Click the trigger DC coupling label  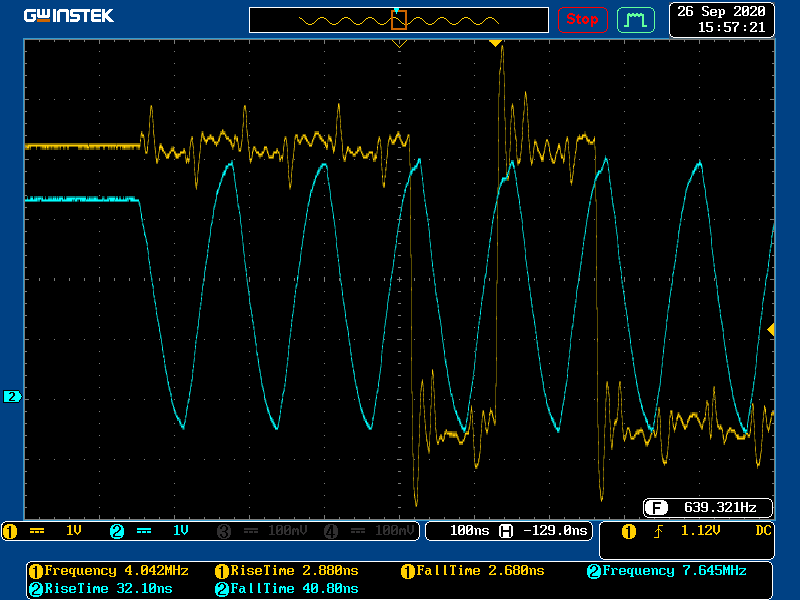(x=763, y=531)
